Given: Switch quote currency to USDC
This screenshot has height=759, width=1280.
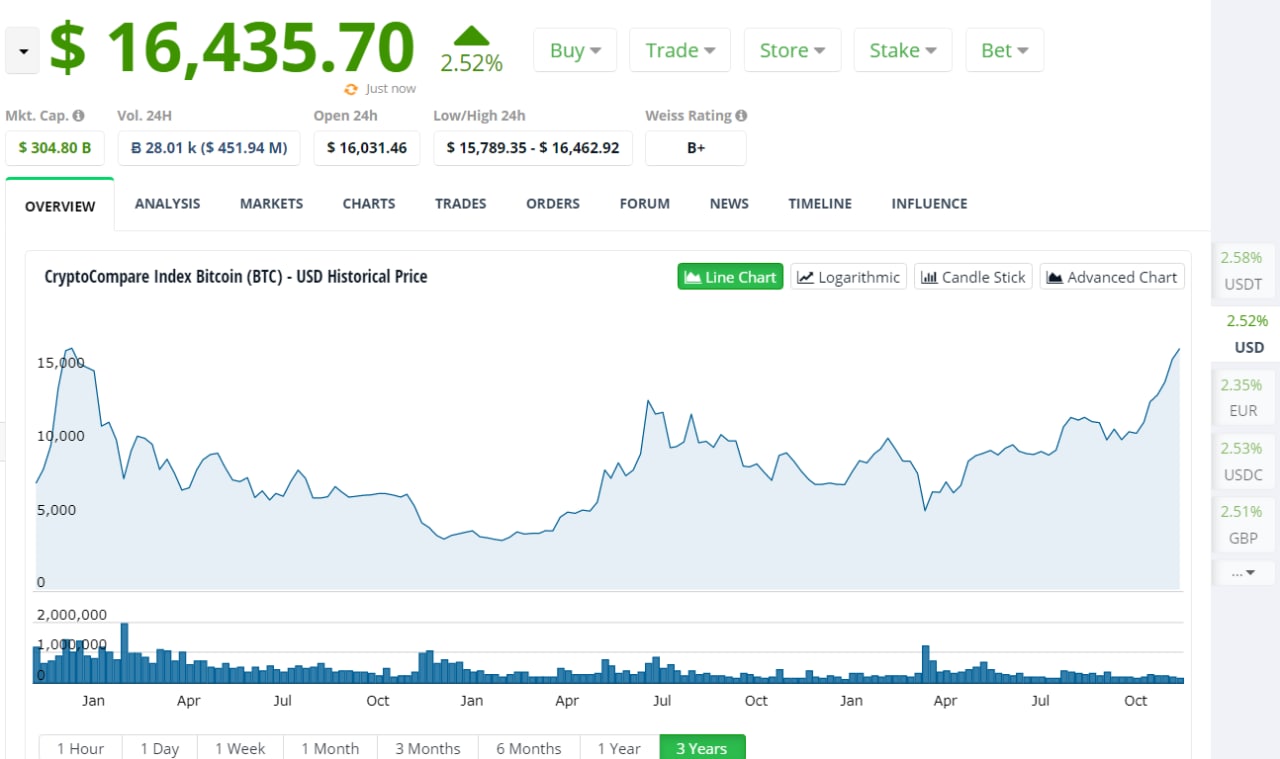Looking at the screenshot, I should [1244, 461].
